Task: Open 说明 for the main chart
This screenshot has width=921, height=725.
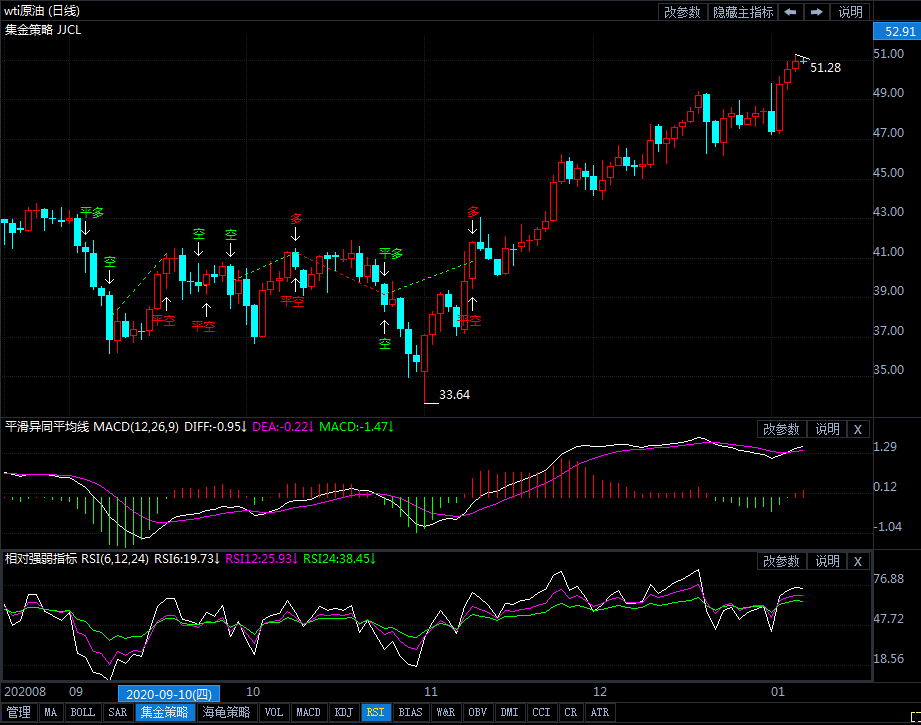Action: (850, 12)
